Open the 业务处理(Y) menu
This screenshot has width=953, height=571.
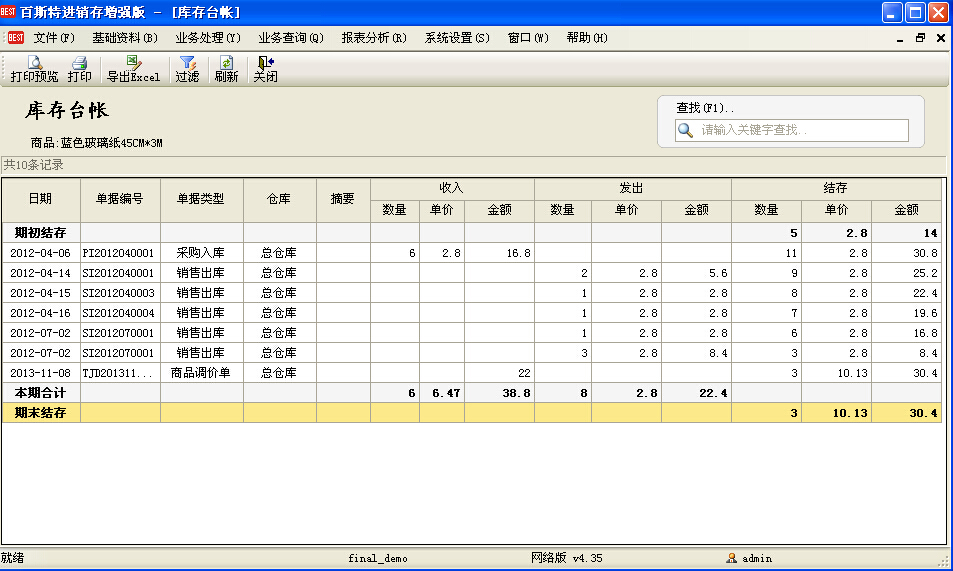coord(208,38)
